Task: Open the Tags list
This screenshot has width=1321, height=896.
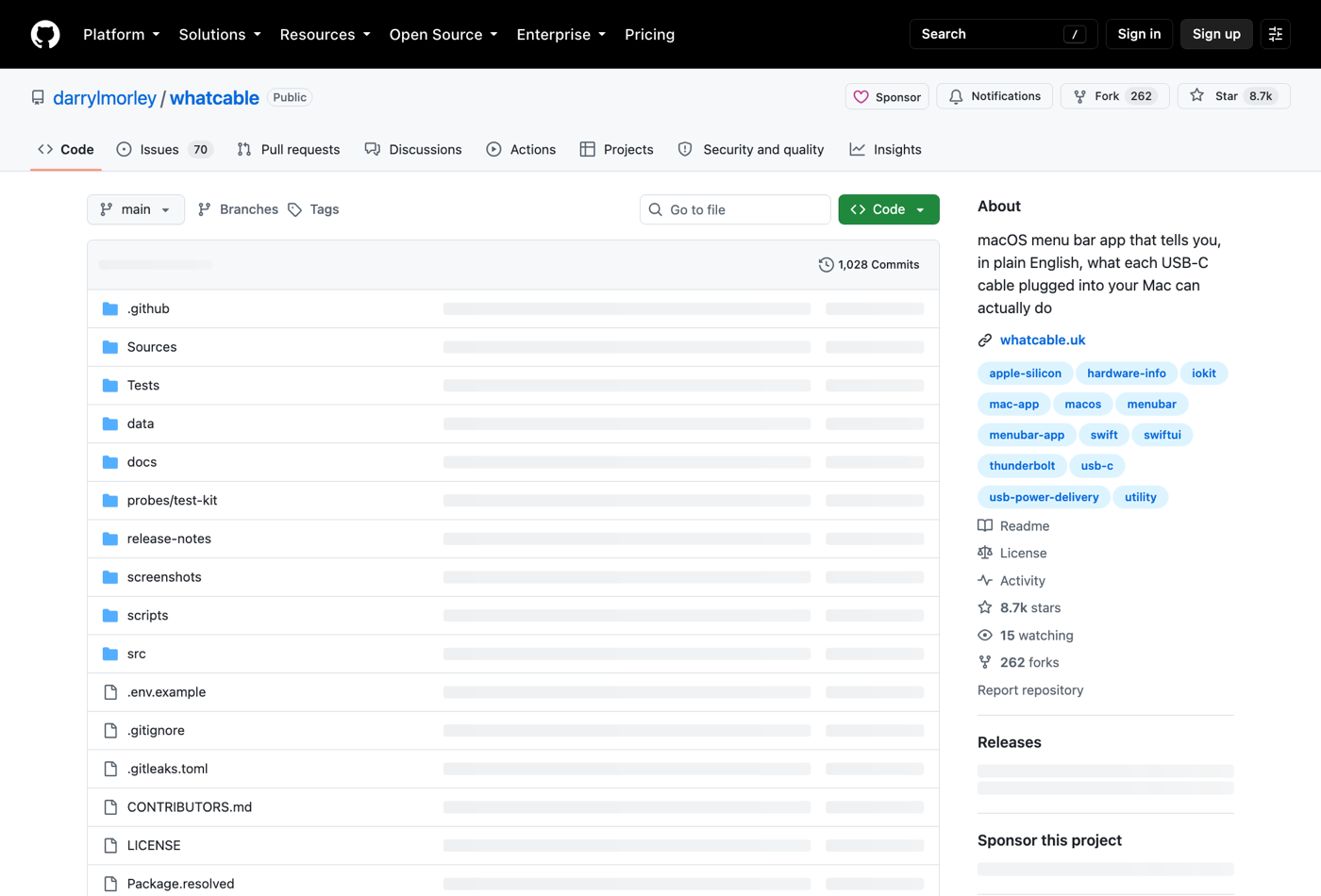Action: (x=313, y=209)
